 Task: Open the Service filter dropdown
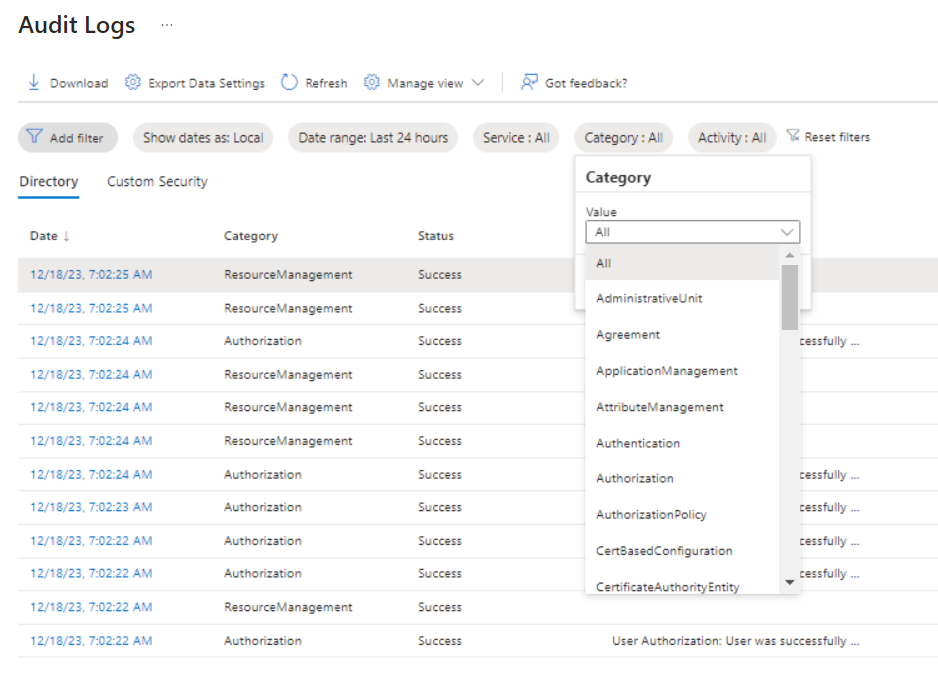coord(516,137)
